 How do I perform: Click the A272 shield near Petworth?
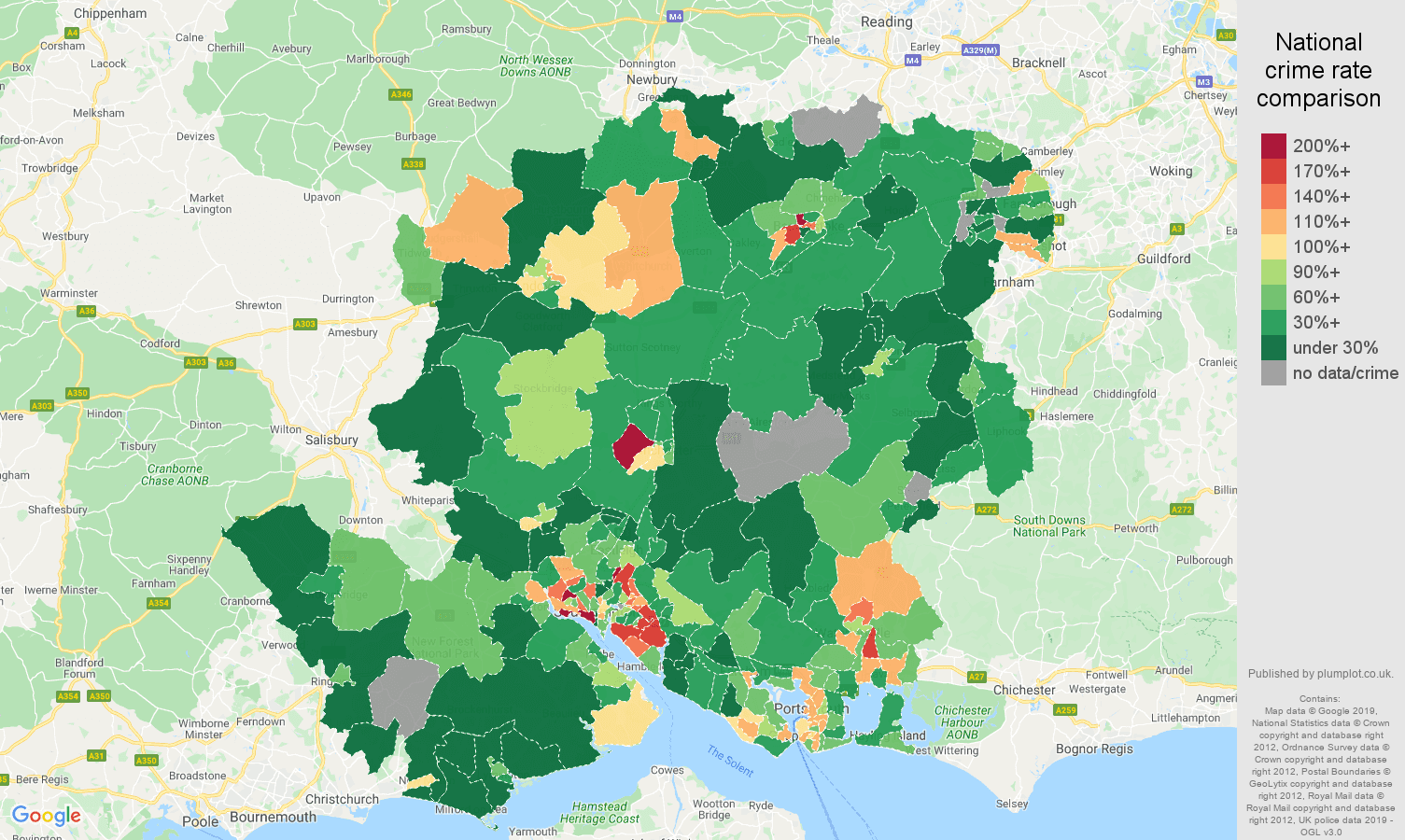tap(1182, 510)
